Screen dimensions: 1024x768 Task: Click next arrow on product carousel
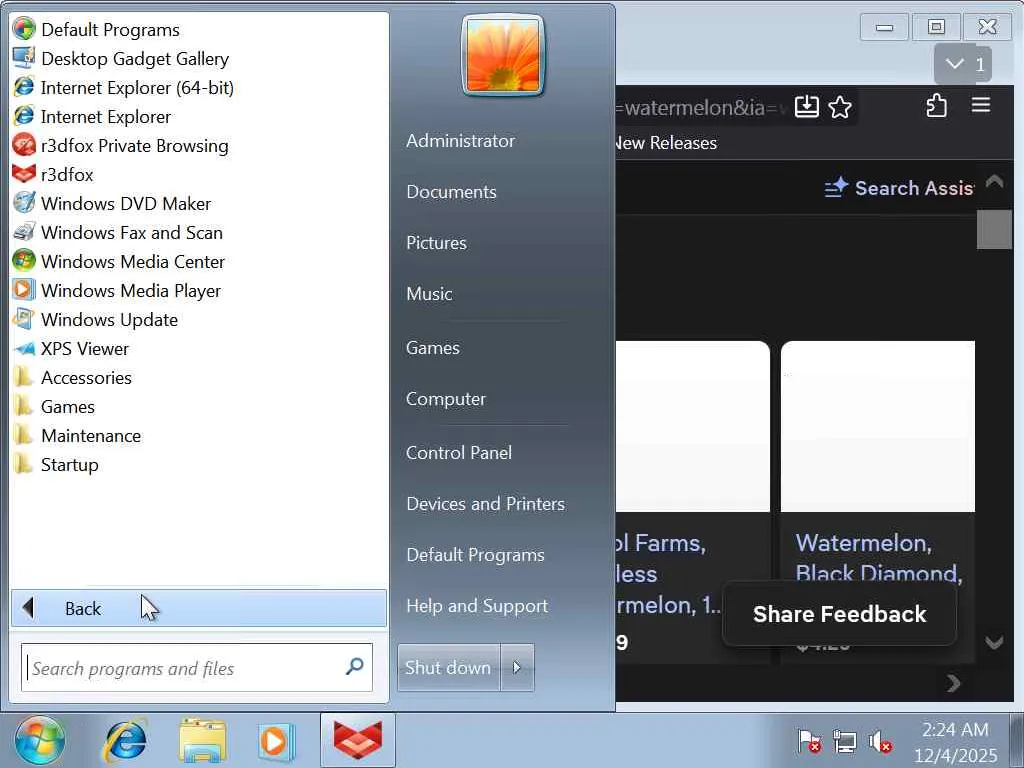coord(953,684)
